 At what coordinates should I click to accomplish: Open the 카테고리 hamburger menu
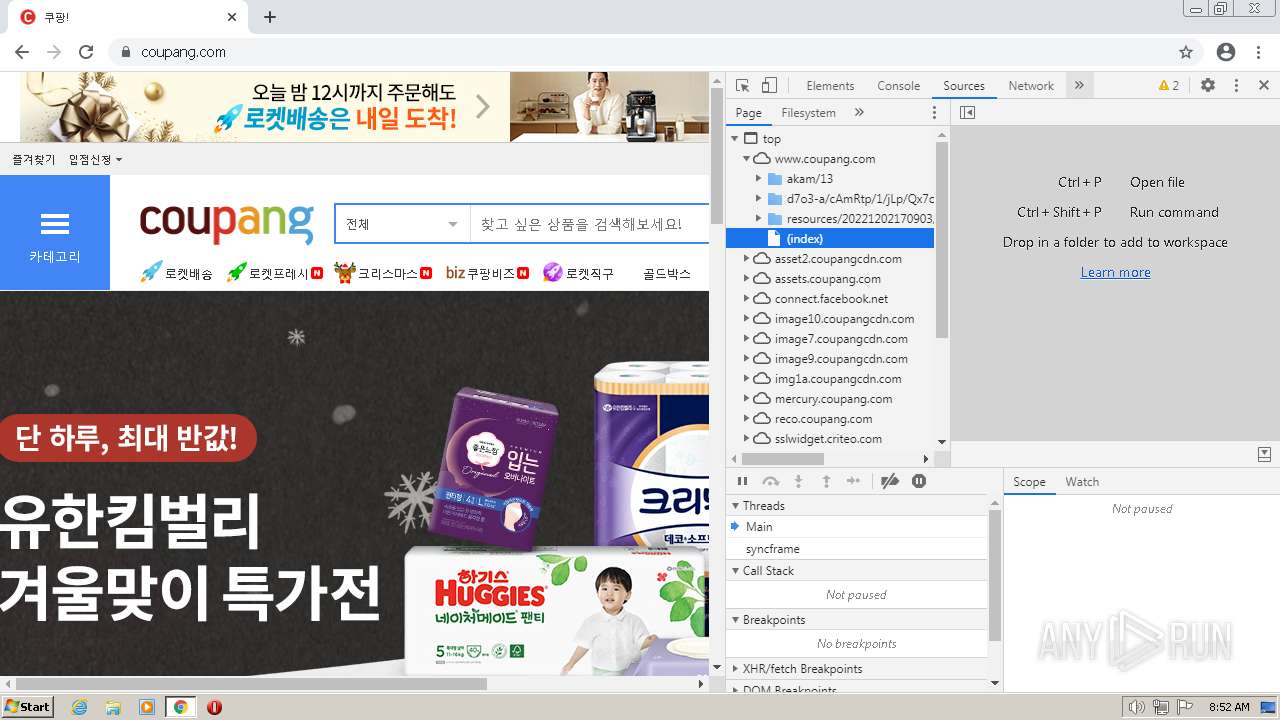pyautogui.click(x=55, y=233)
